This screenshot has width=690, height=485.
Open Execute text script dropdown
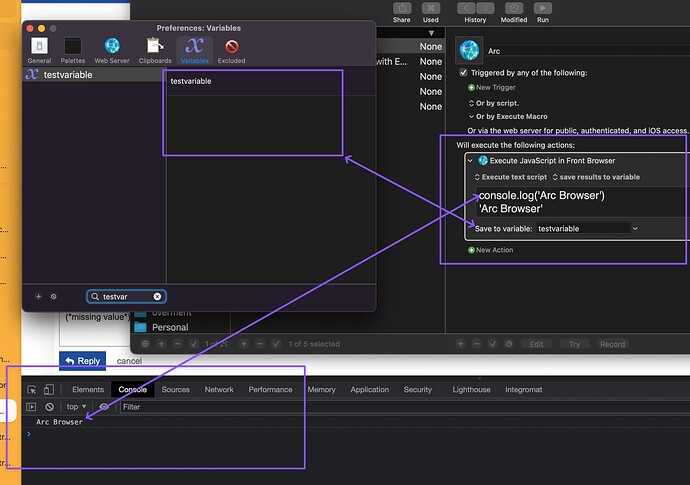pos(510,177)
